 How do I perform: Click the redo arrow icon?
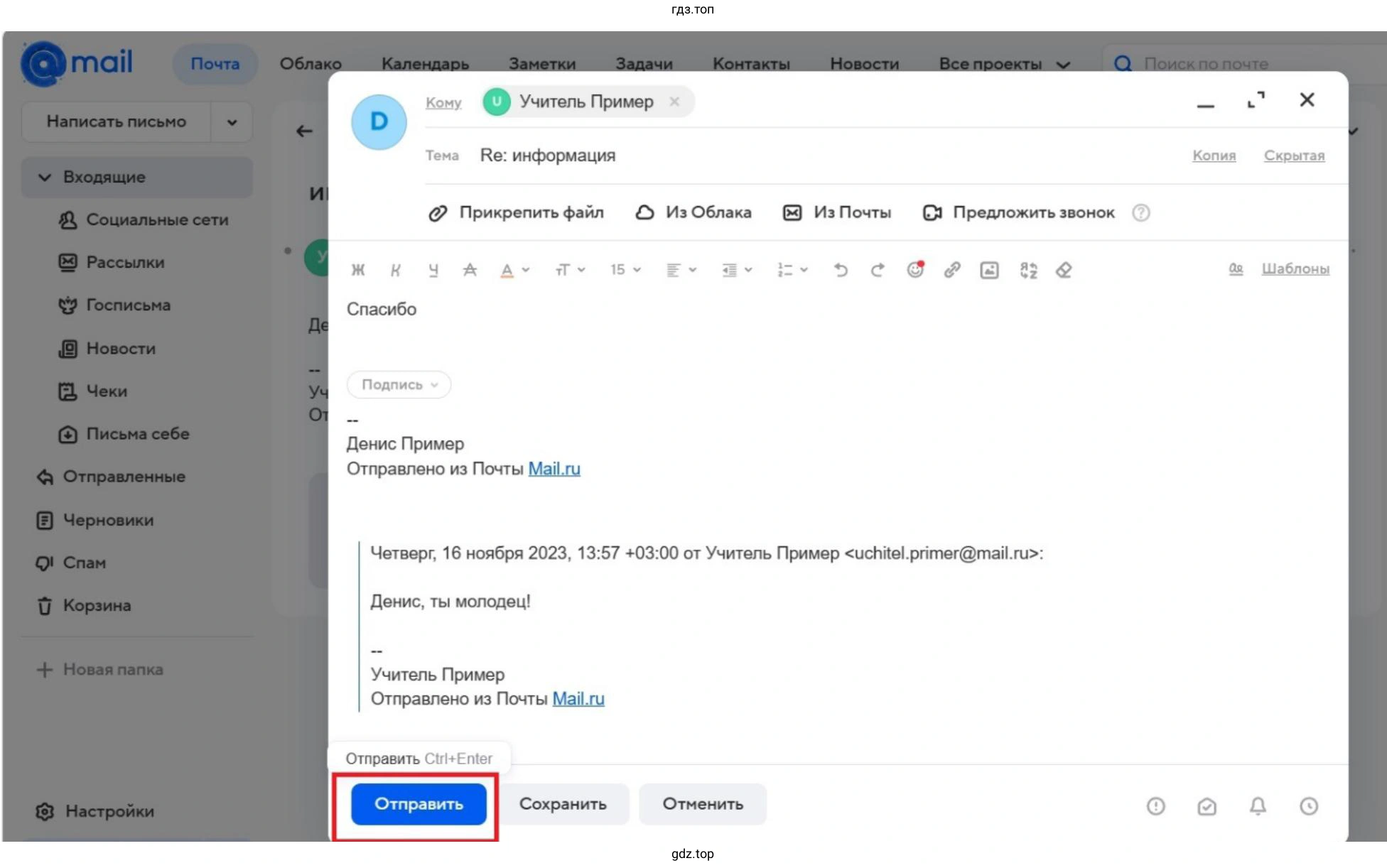point(878,270)
